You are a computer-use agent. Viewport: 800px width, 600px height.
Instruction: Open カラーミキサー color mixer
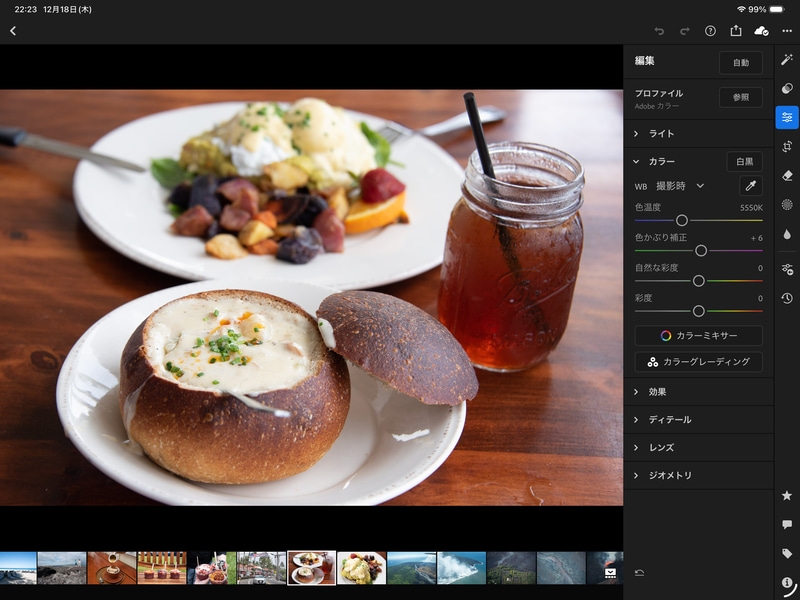698,336
